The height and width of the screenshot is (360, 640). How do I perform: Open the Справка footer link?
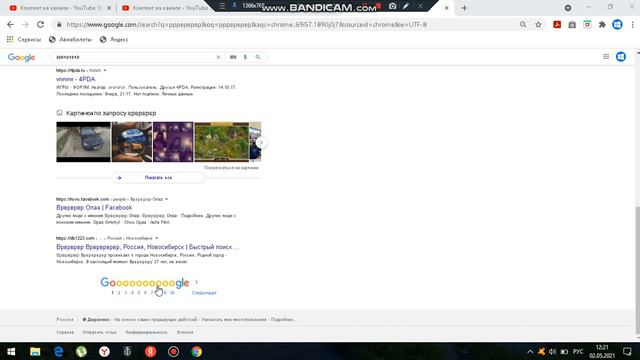(65, 332)
